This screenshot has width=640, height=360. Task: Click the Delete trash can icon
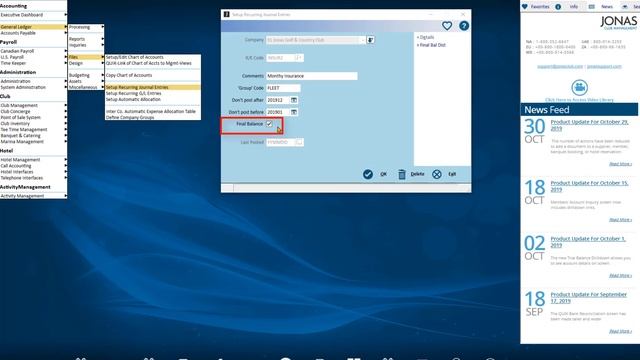pos(402,174)
